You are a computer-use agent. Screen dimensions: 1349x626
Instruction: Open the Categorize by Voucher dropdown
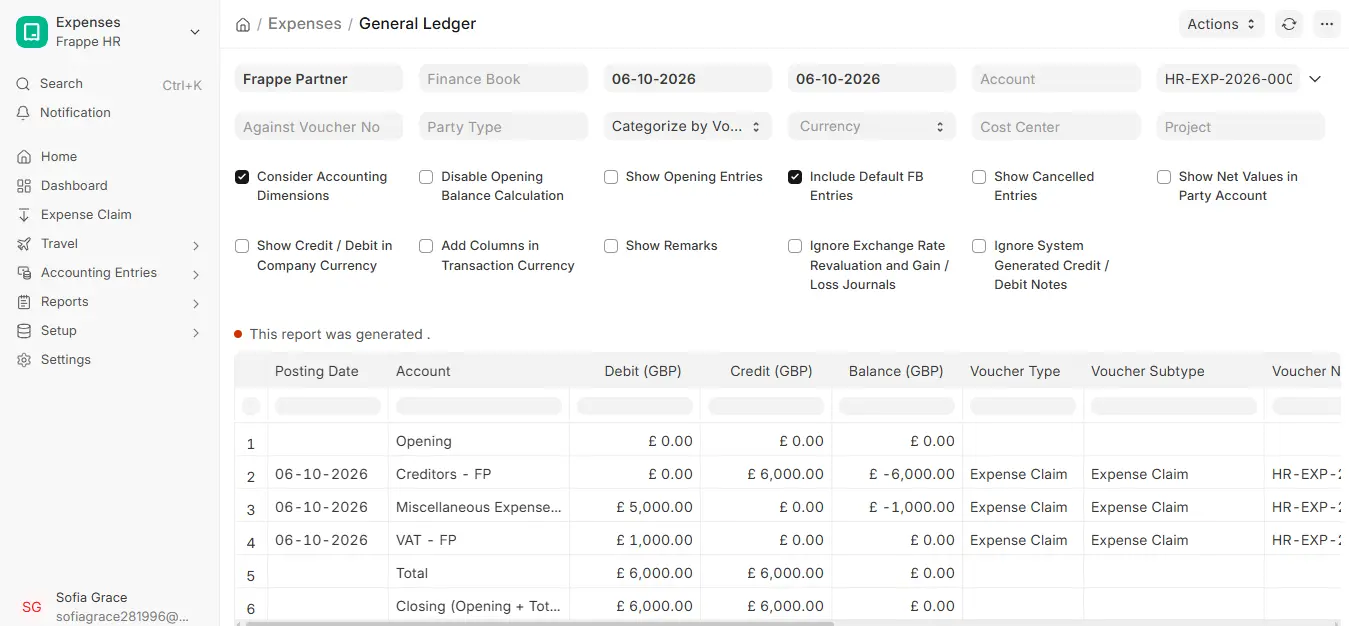(x=687, y=127)
